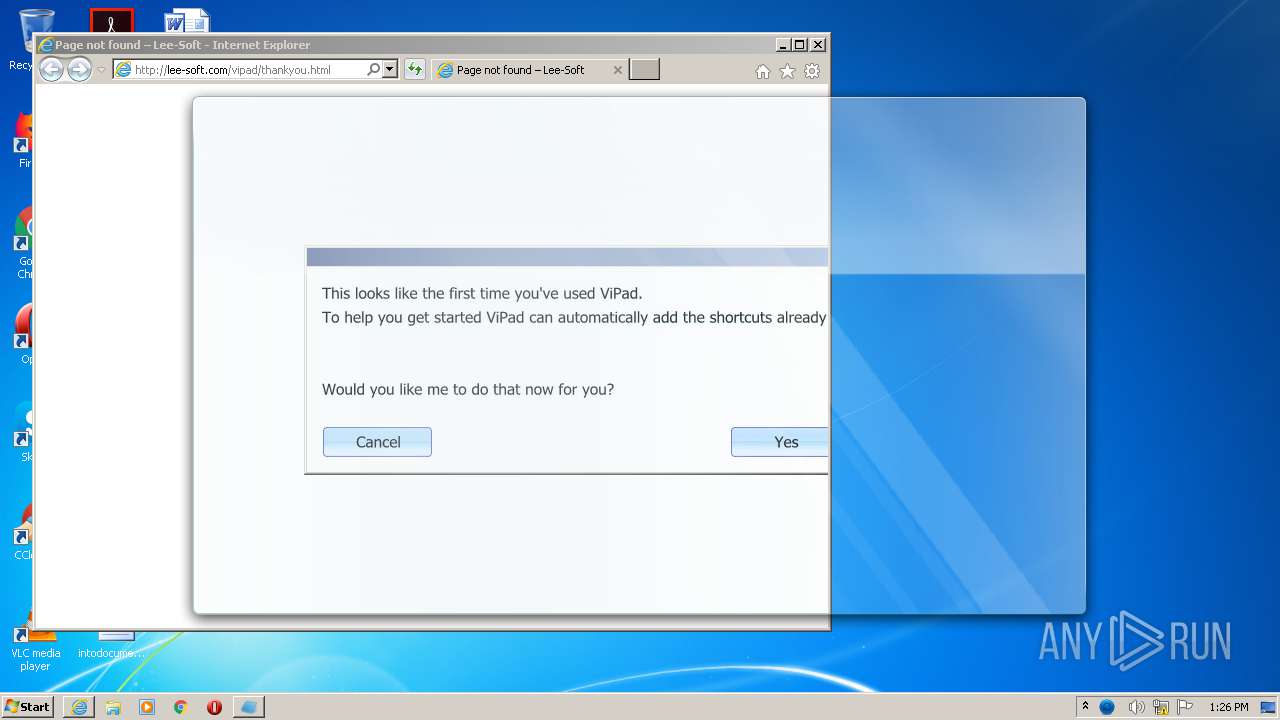
Task: Open the Favorites star in IE
Action: pos(788,71)
